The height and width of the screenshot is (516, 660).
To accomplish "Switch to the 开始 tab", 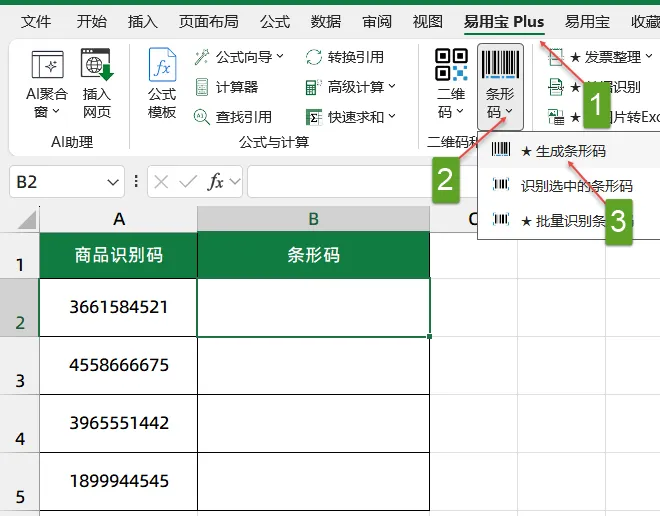I will click(91, 21).
